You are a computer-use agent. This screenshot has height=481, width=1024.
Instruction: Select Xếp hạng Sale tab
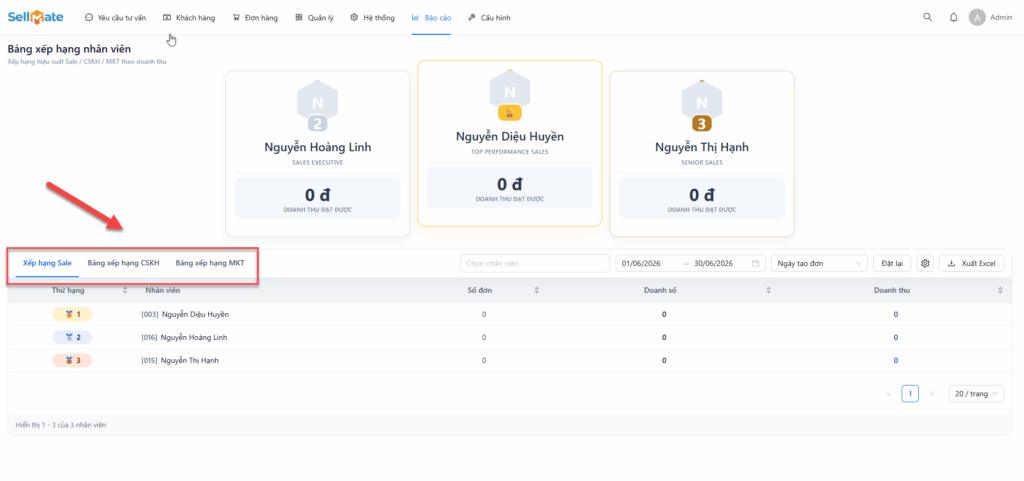tap(47, 264)
